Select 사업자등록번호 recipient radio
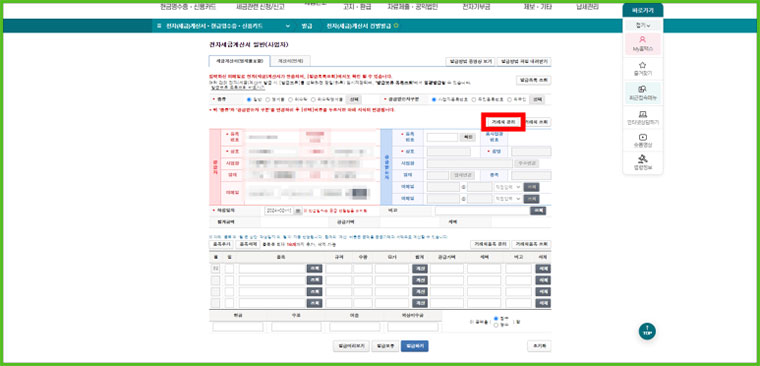This screenshot has height=366, width=760. pos(434,99)
